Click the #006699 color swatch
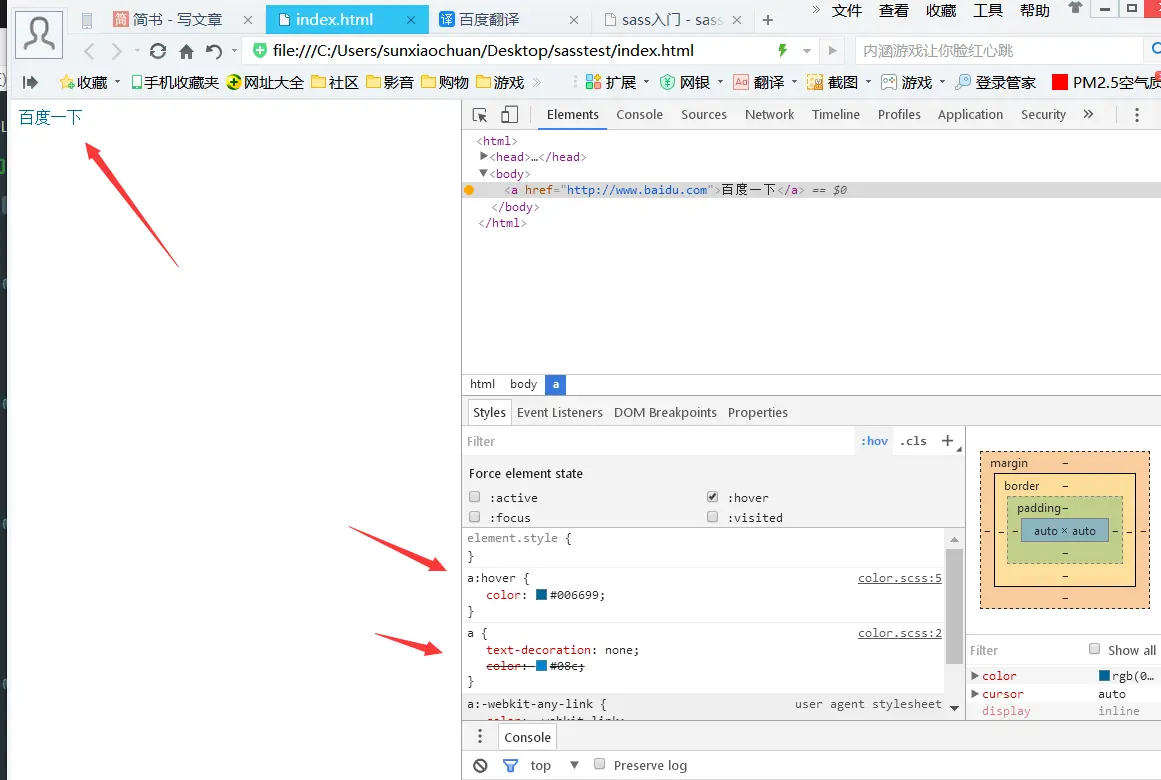The width and height of the screenshot is (1161, 780). coord(541,595)
